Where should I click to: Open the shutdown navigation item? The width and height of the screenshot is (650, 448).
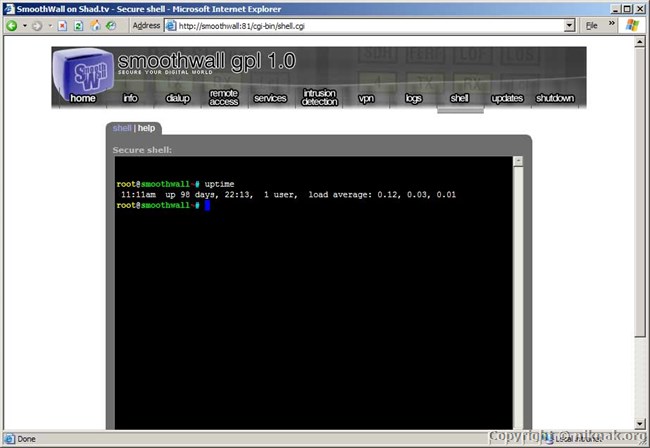coord(555,98)
